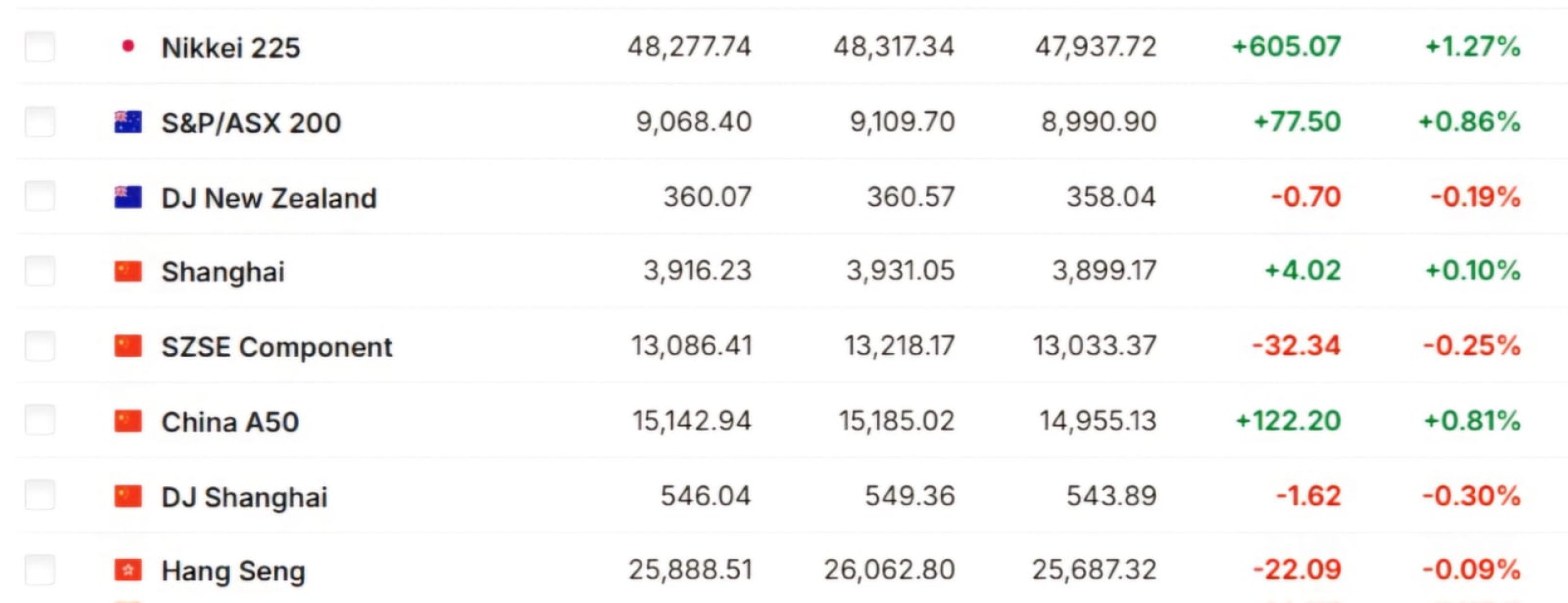
Task: Check the DJ New Zealand row box
Action: (x=40, y=196)
